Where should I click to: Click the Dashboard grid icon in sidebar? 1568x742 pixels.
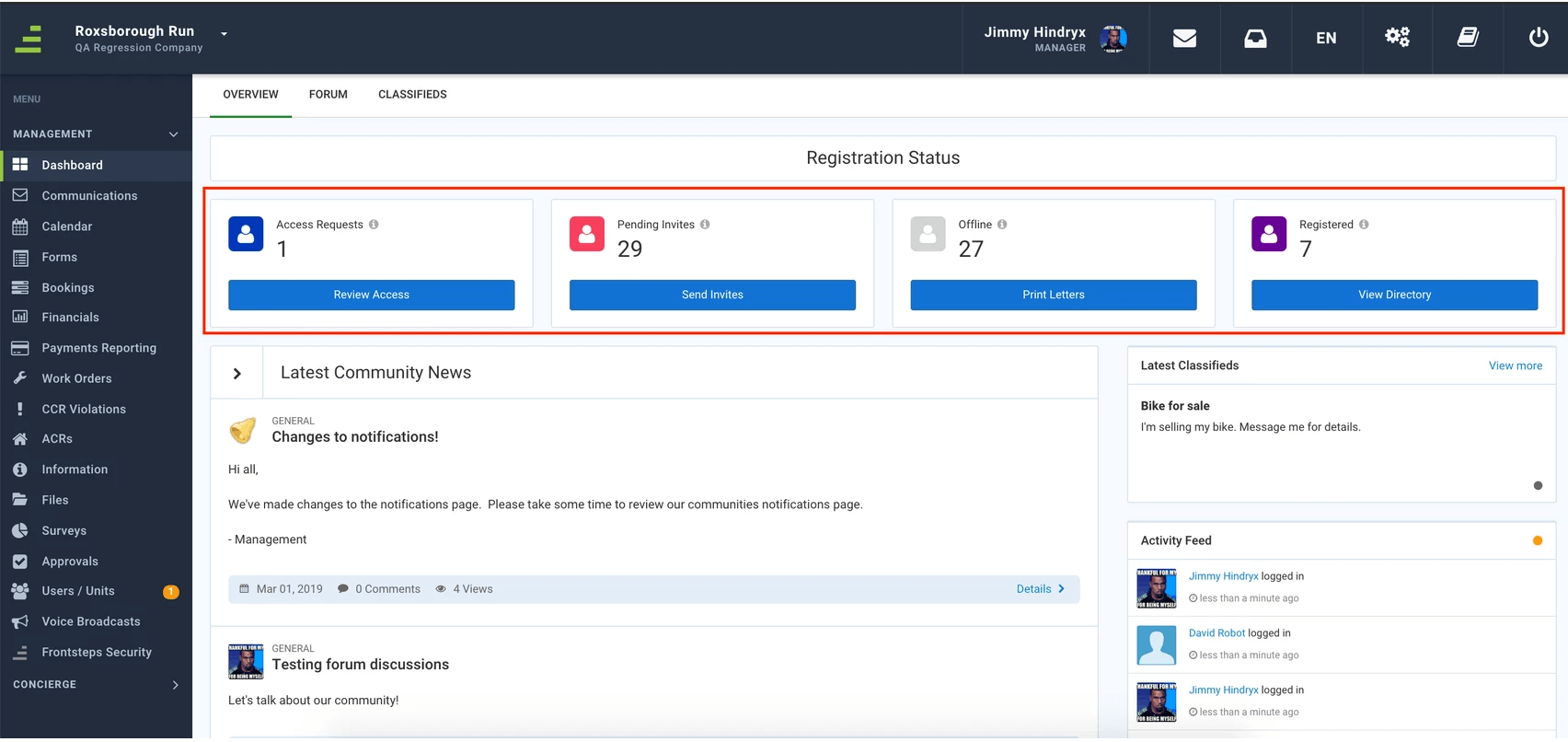[x=19, y=165]
